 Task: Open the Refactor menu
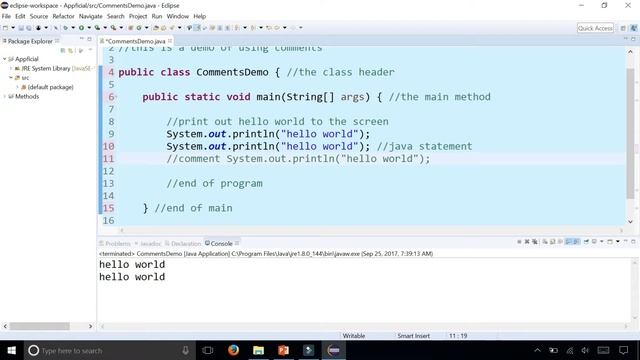(x=63, y=16)
